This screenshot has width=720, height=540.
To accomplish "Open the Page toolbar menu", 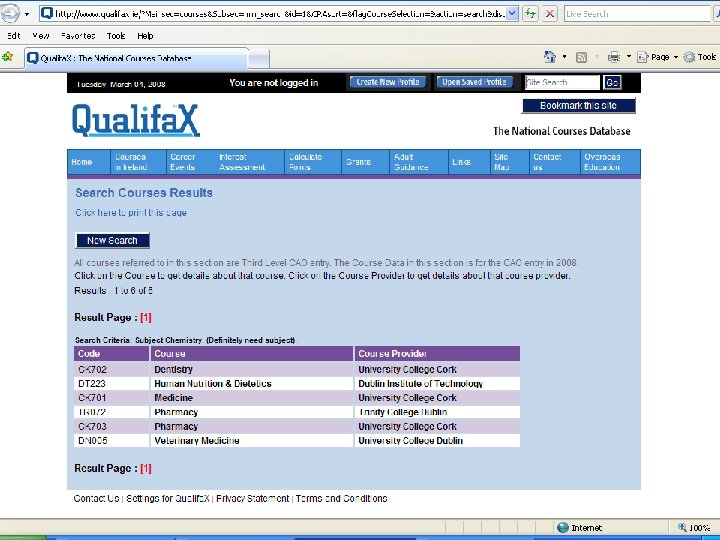I will (x=657, y=57).
